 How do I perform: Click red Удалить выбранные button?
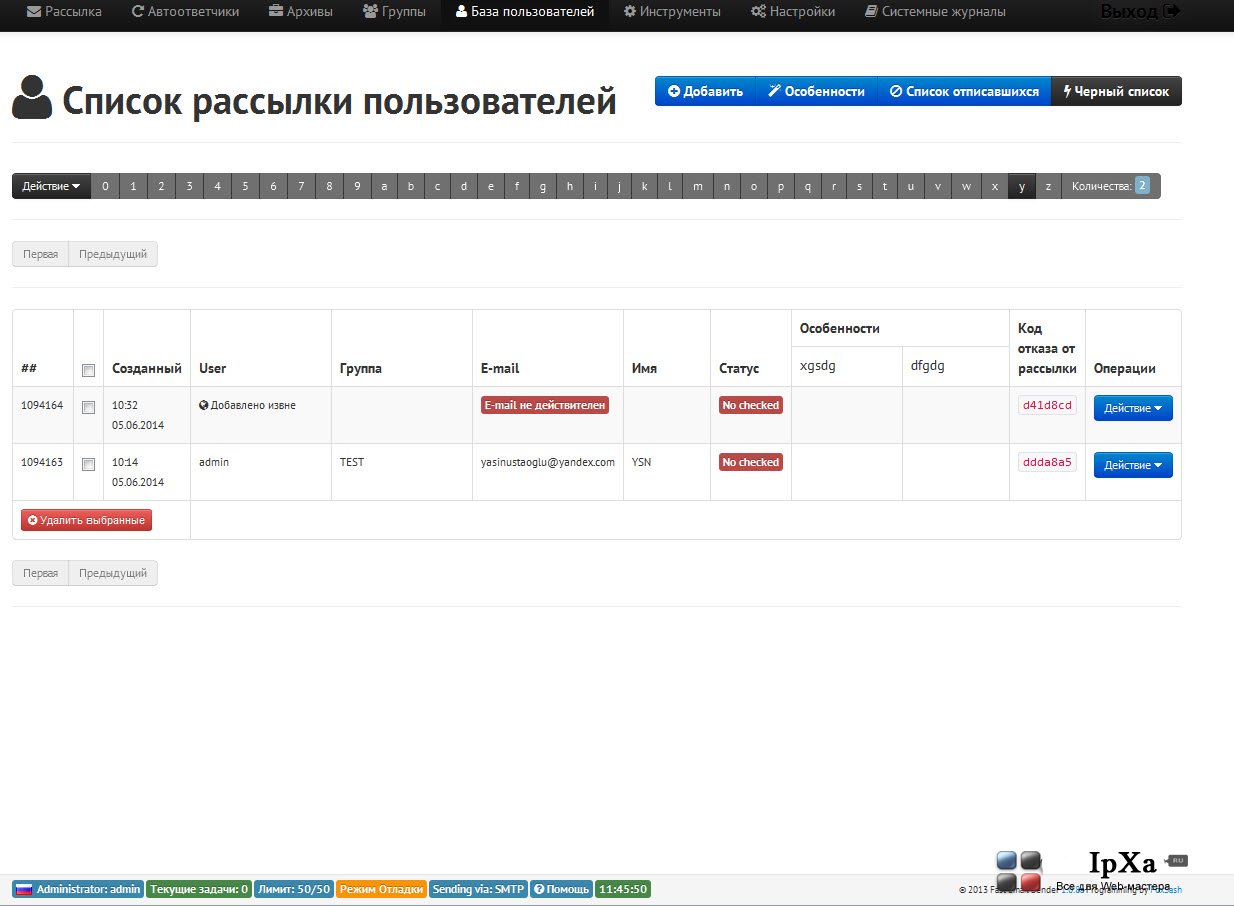[86, 520]
